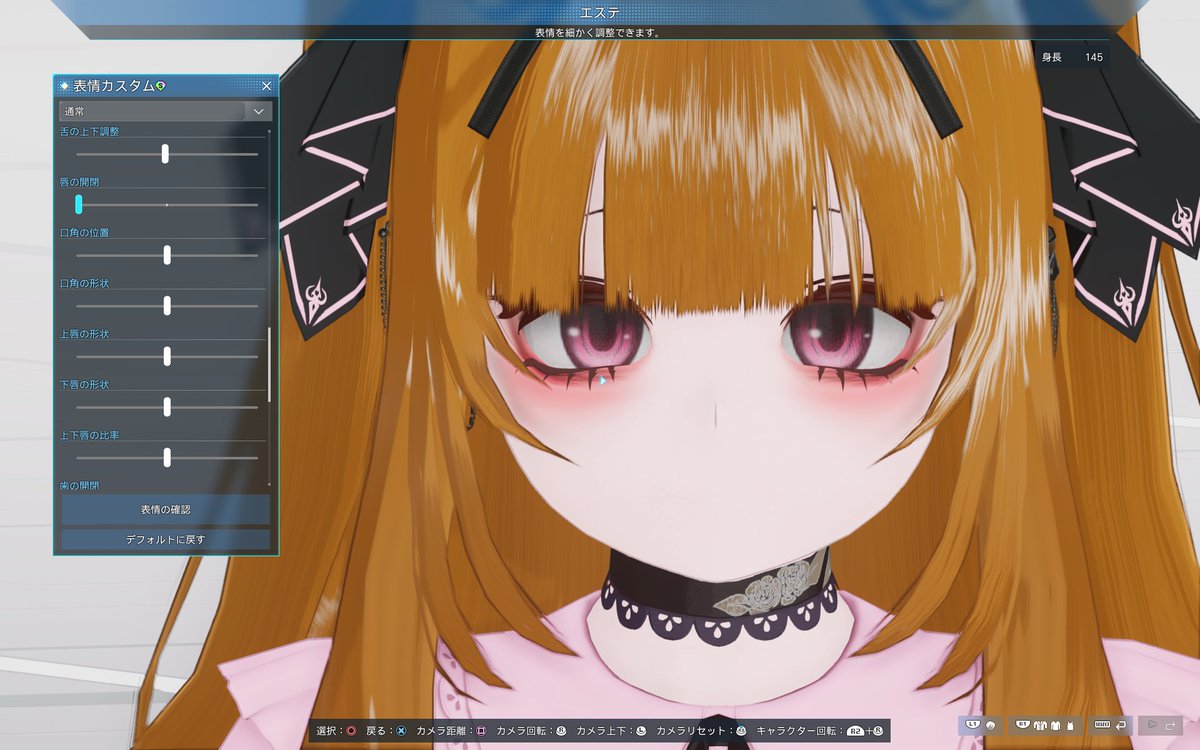Viewport: 1200px width, 750px height.
Task: Click the 口角の形状 slider handle
Action: pos(166,306)
